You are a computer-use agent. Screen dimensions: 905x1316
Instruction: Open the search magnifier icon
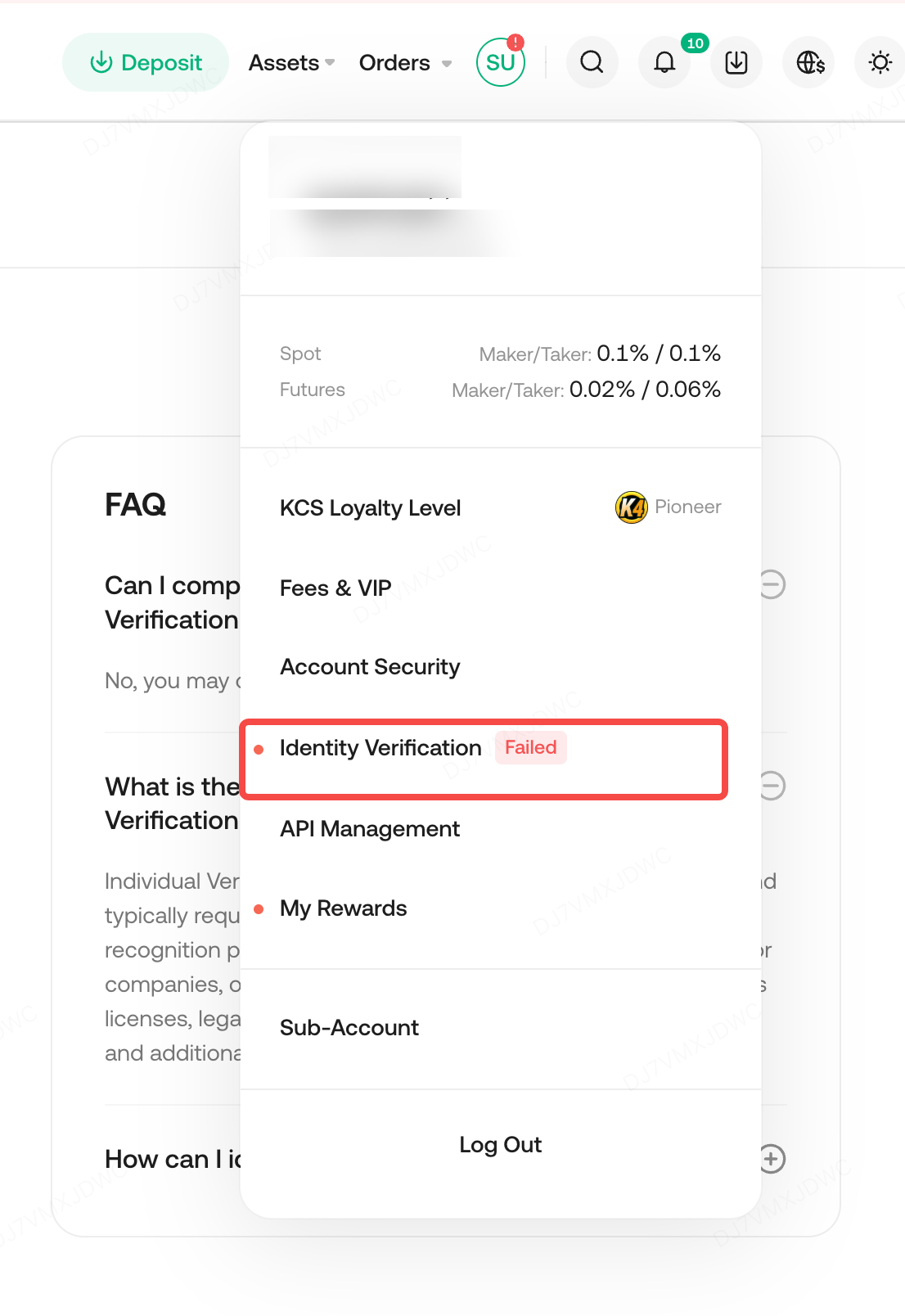(x=592, y=62)
